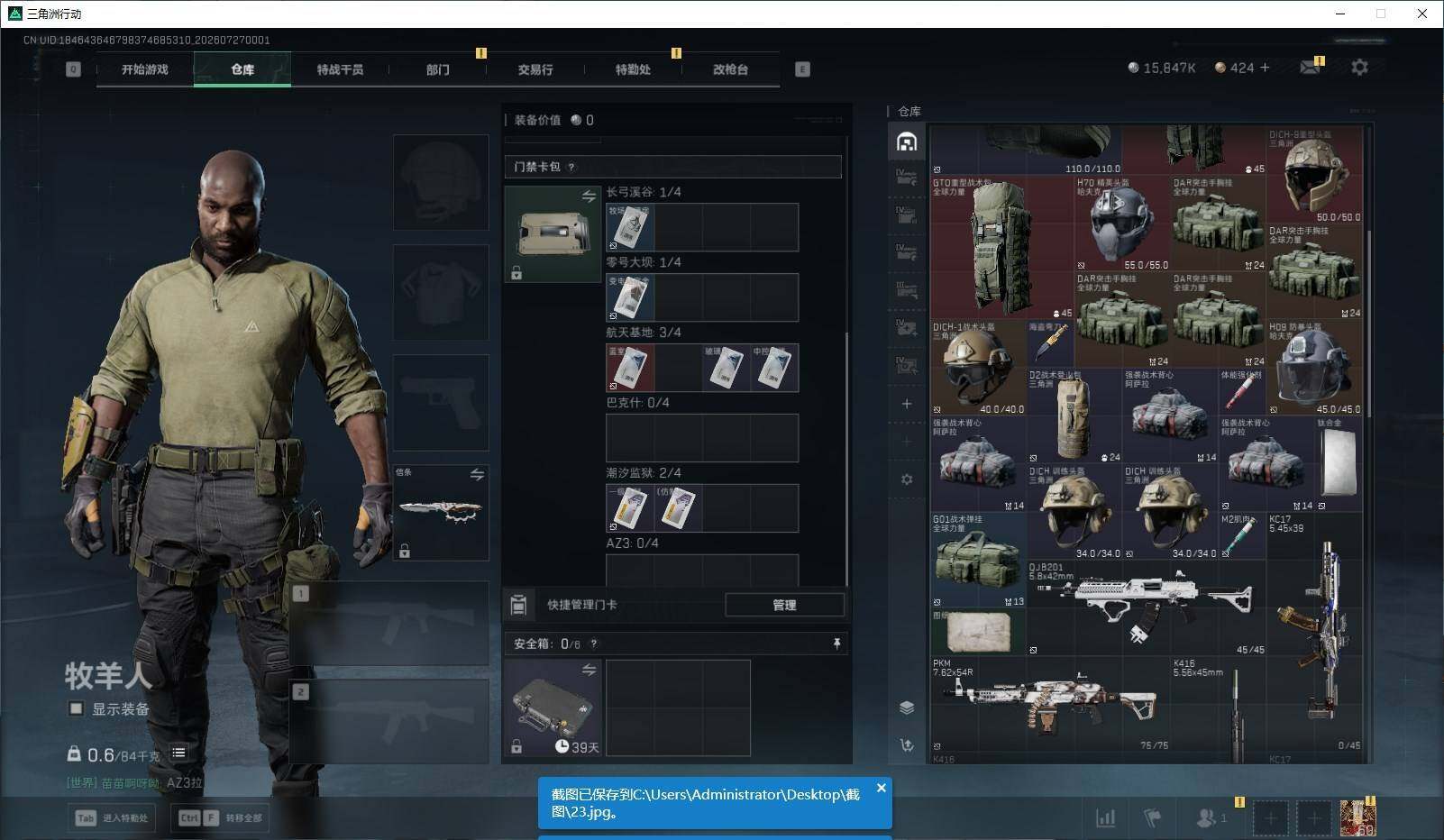Select primary weapon slot 2
Image resolution: width=1444 pixels, height=840 pixels.
(389, 722)
